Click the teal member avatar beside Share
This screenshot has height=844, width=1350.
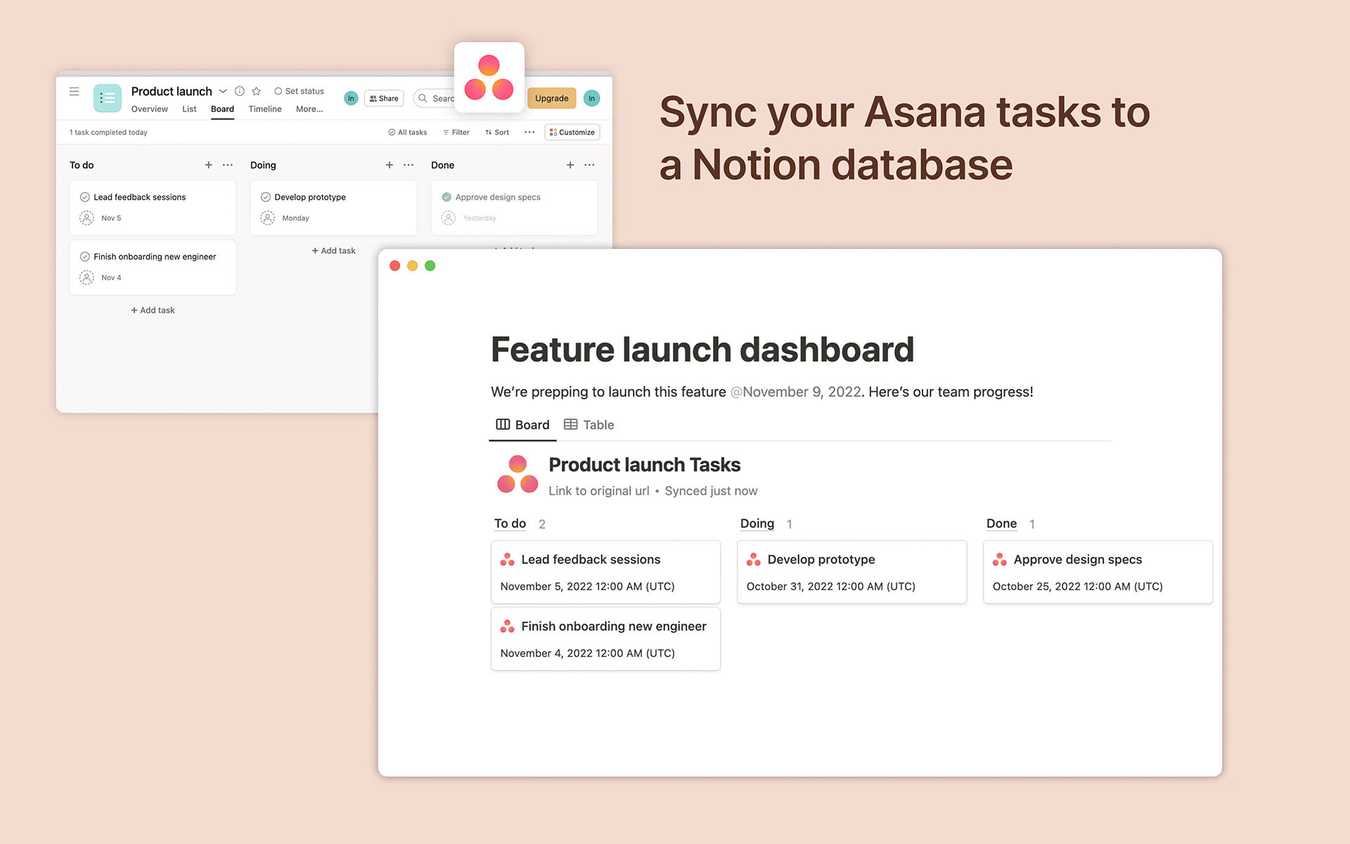pos(351,98)
